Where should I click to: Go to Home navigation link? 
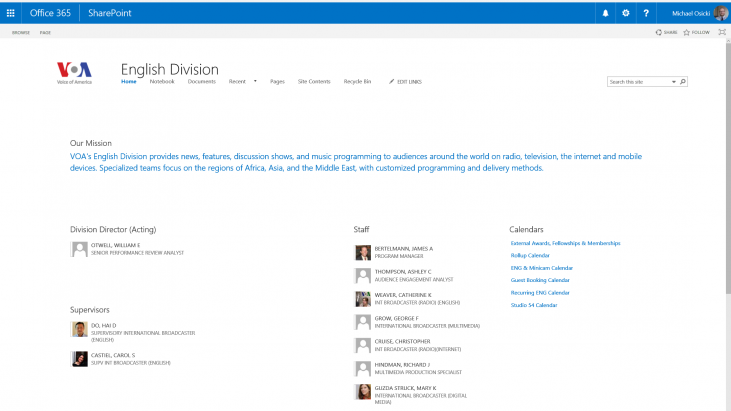point(129,82)
